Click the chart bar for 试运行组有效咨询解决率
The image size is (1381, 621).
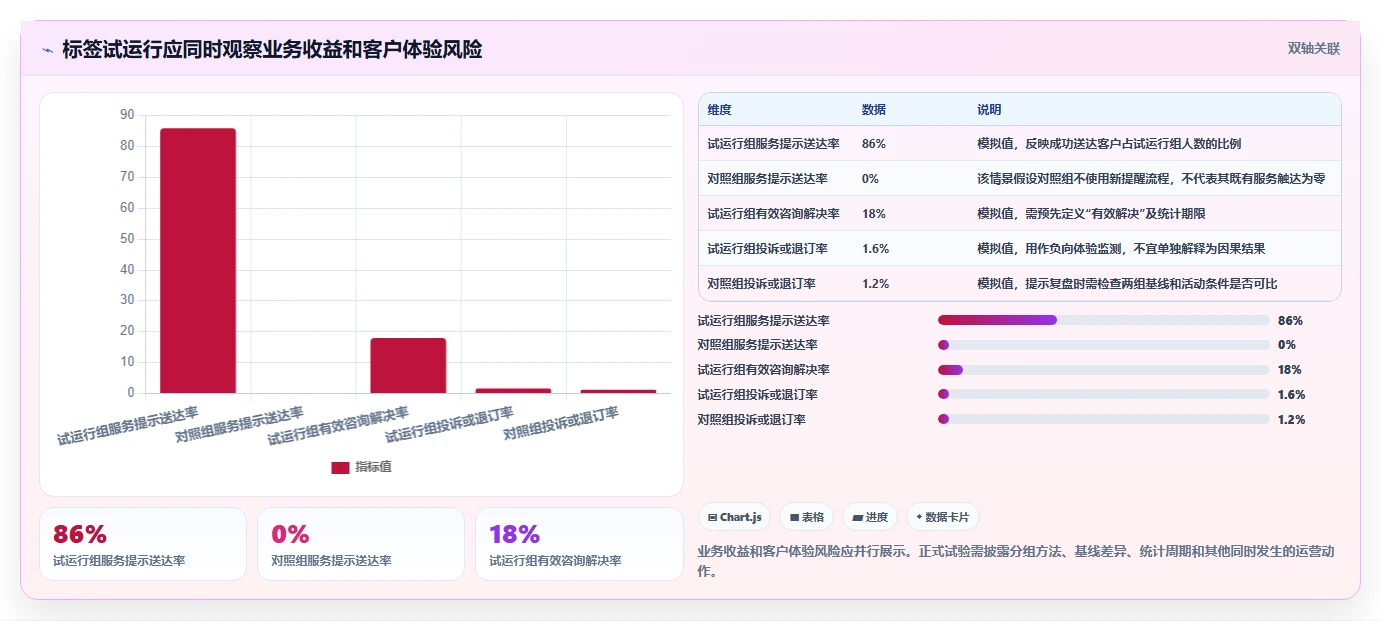(408, 365)
